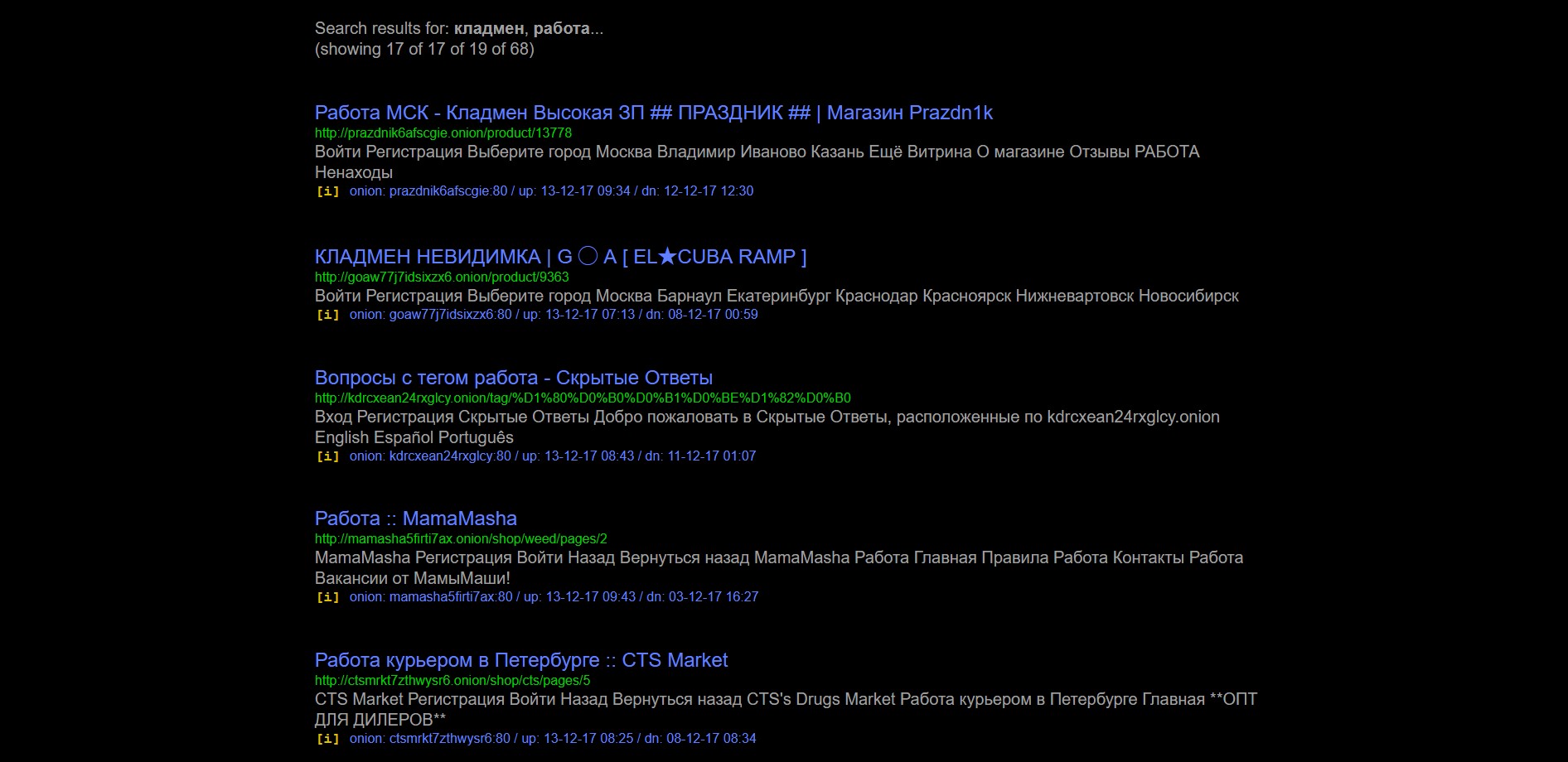Follow the green ctsmrkt7zthwysr6.onion/shop/cts/pages/5 URL

click(x=452, y=680)
